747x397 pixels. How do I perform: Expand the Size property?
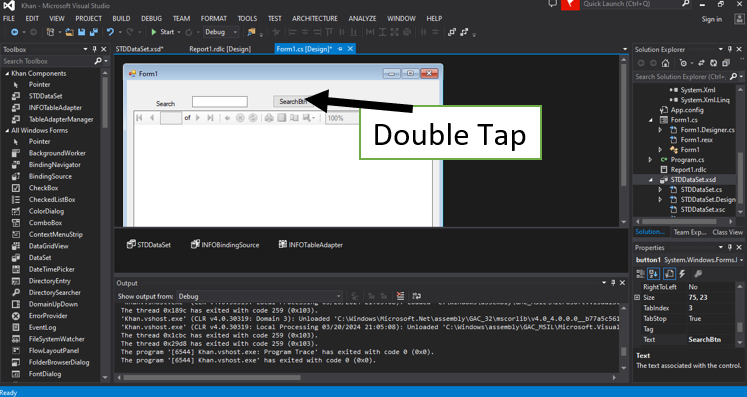pos(637,297)
